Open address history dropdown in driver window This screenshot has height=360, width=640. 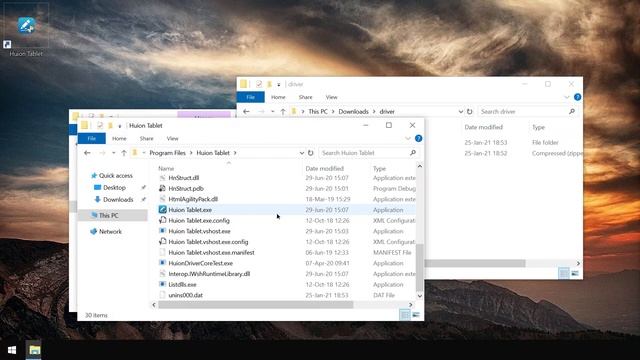coord(460,111)
